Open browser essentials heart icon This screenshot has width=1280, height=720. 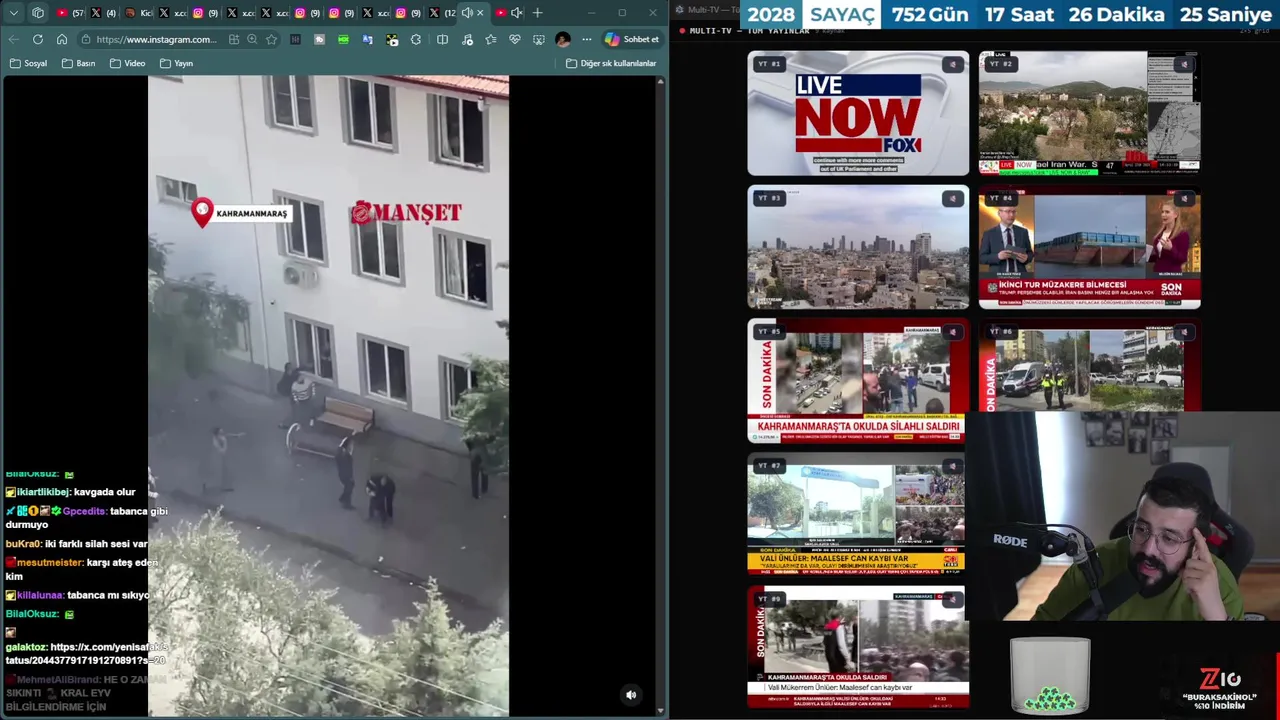click(x=515, y=39)
